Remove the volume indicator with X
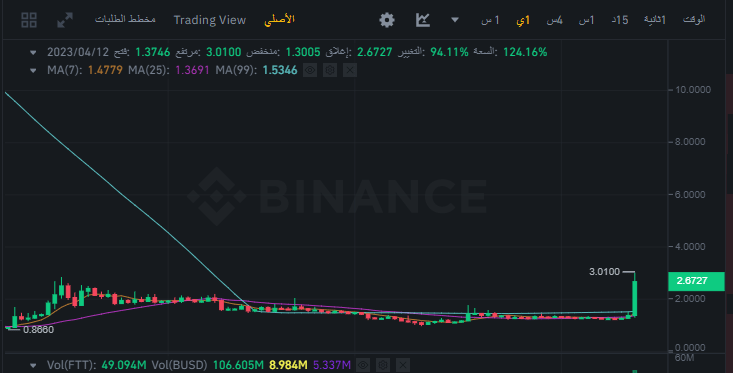 tap(403, 365)
